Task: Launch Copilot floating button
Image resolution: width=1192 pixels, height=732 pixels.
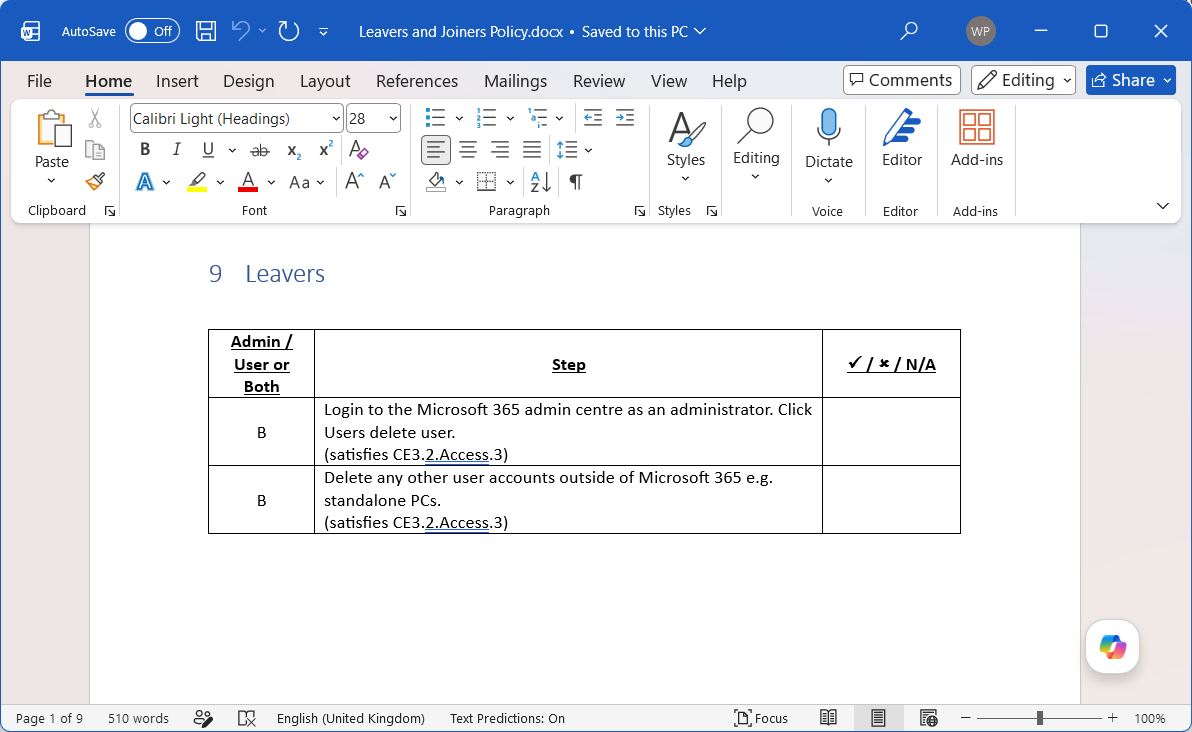Action: (x=1112, y=647)
